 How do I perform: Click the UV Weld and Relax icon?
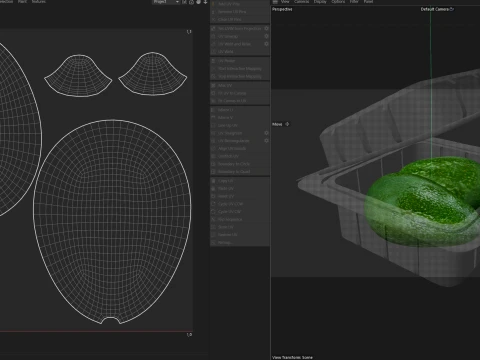214,44
